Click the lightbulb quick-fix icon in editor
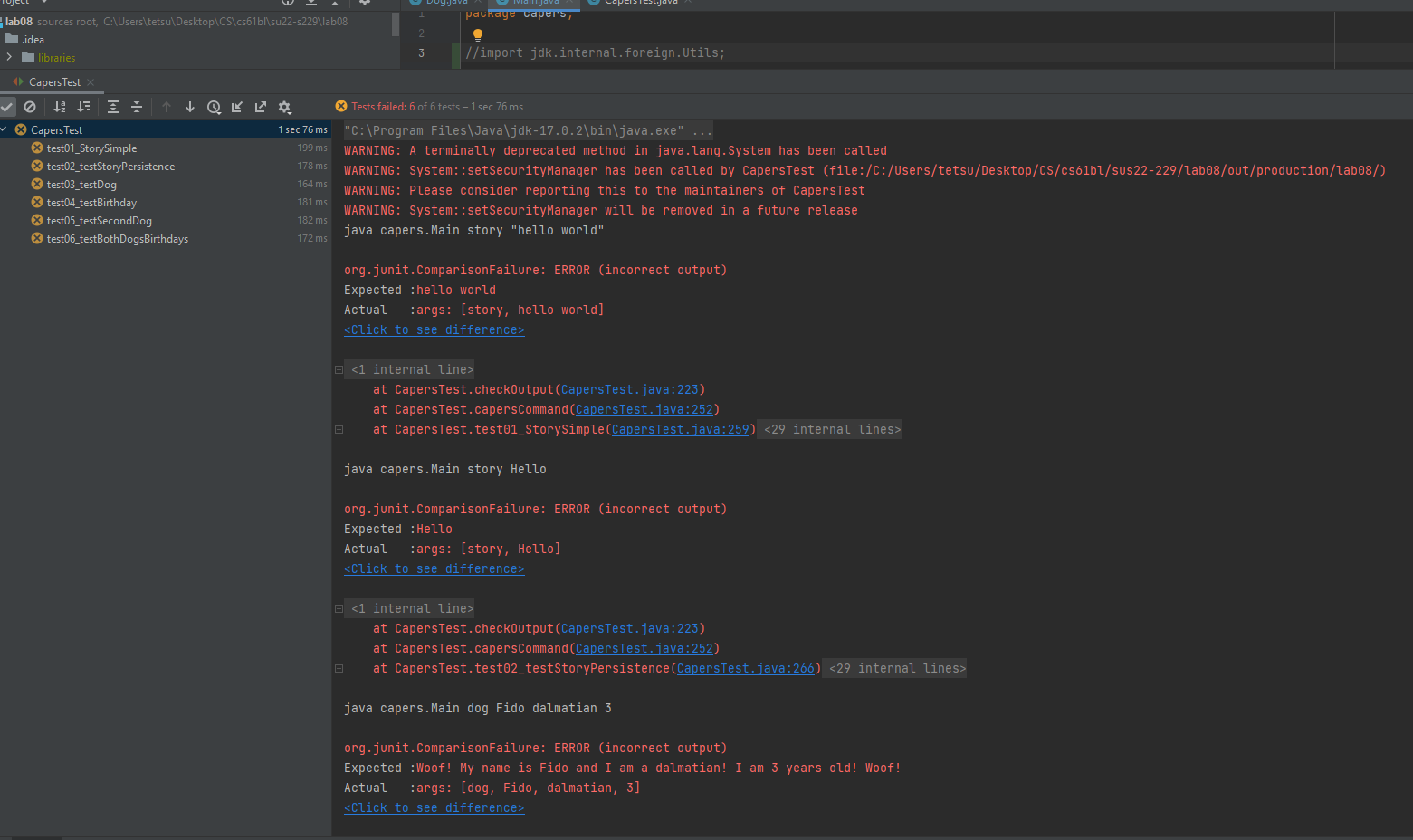Screen dimensions: 1413x840 pyautogui.click(x=478, y=35)
